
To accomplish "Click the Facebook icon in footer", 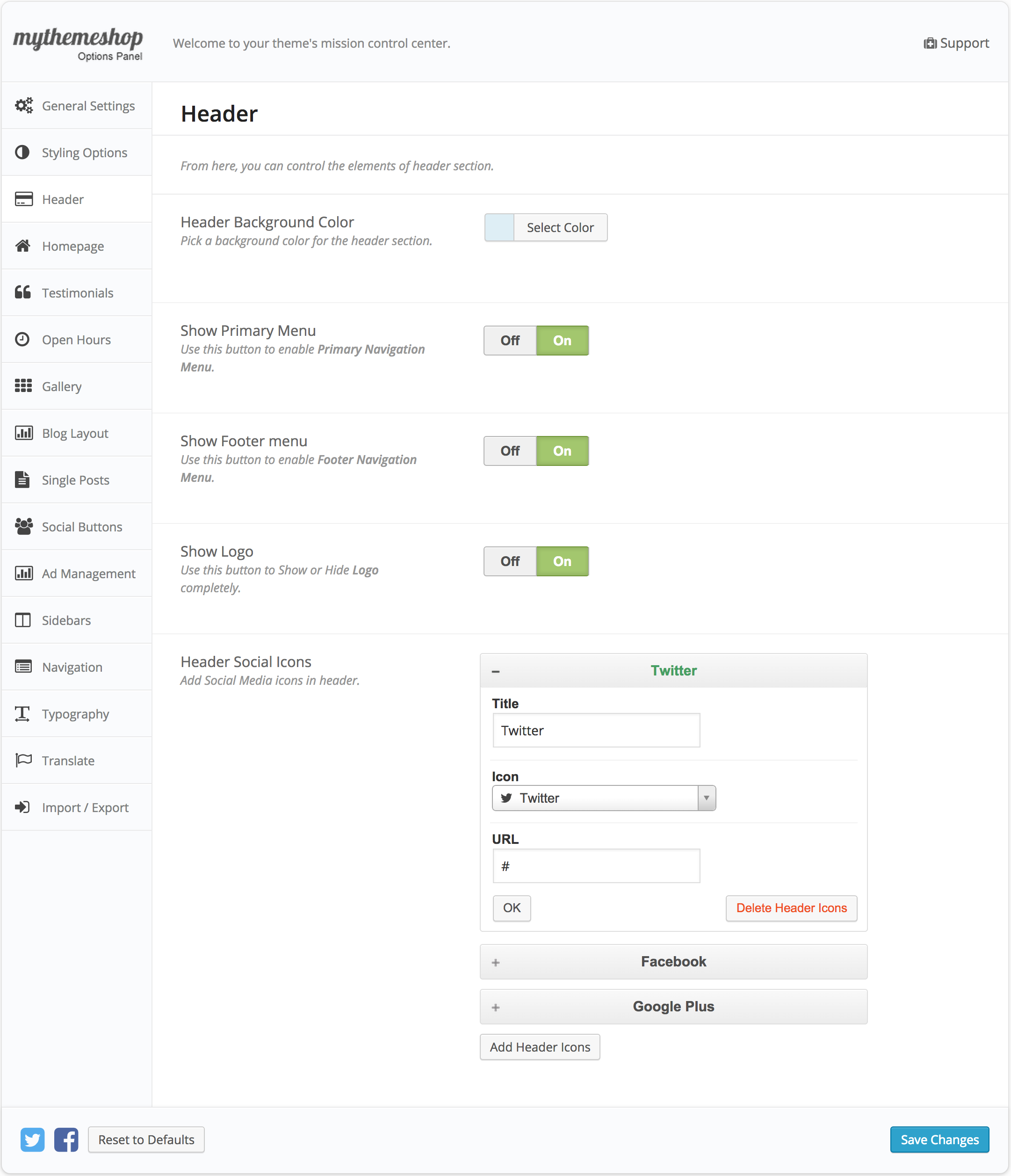I will [x=66, y=1140].
